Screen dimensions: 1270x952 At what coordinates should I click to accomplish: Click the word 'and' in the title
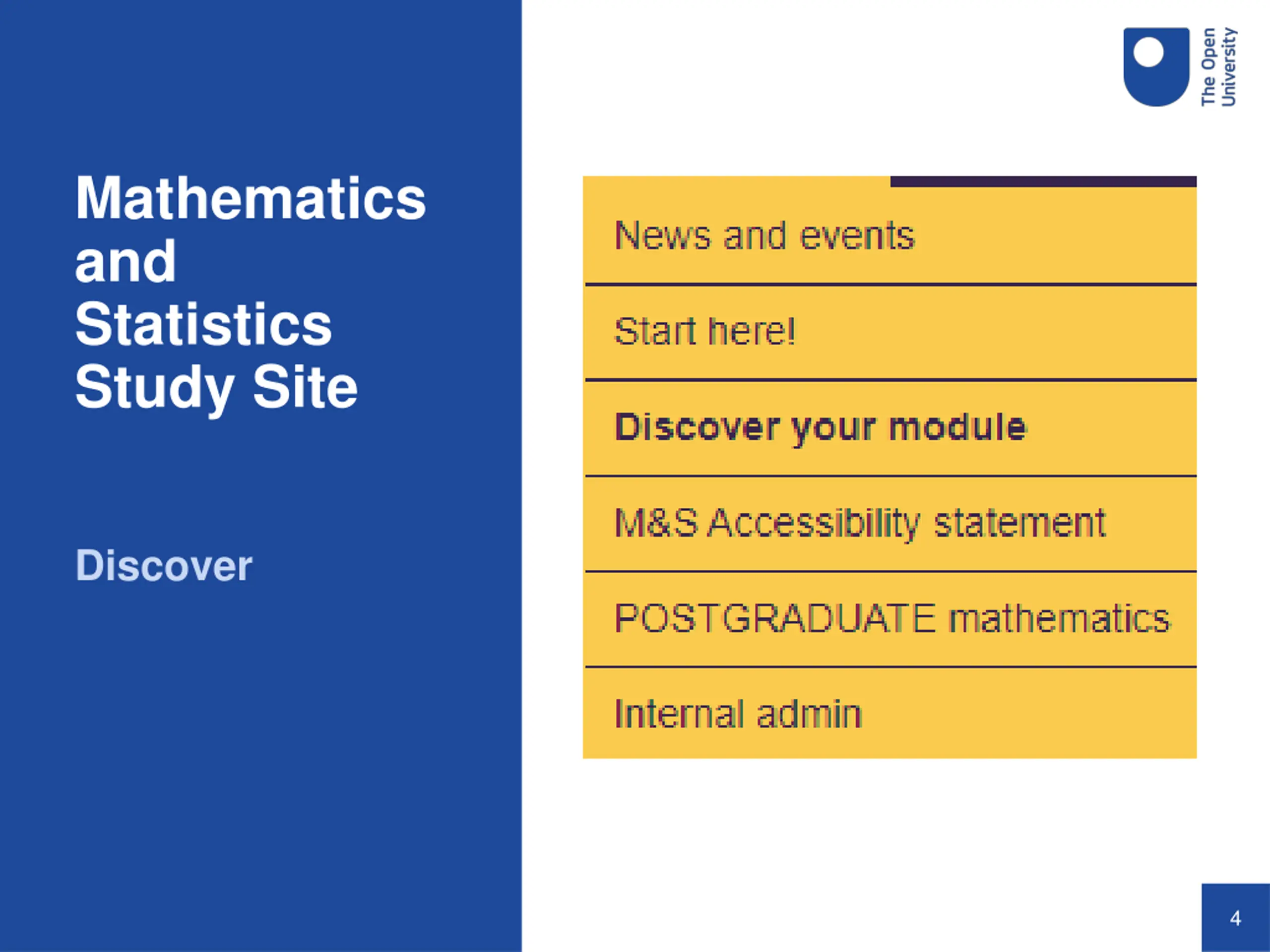125,262
